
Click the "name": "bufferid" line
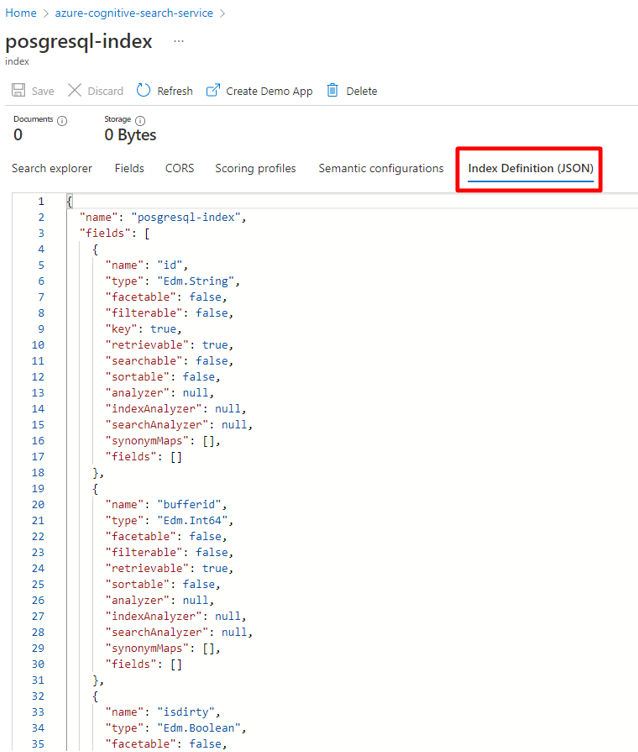[x=166, y=505]
